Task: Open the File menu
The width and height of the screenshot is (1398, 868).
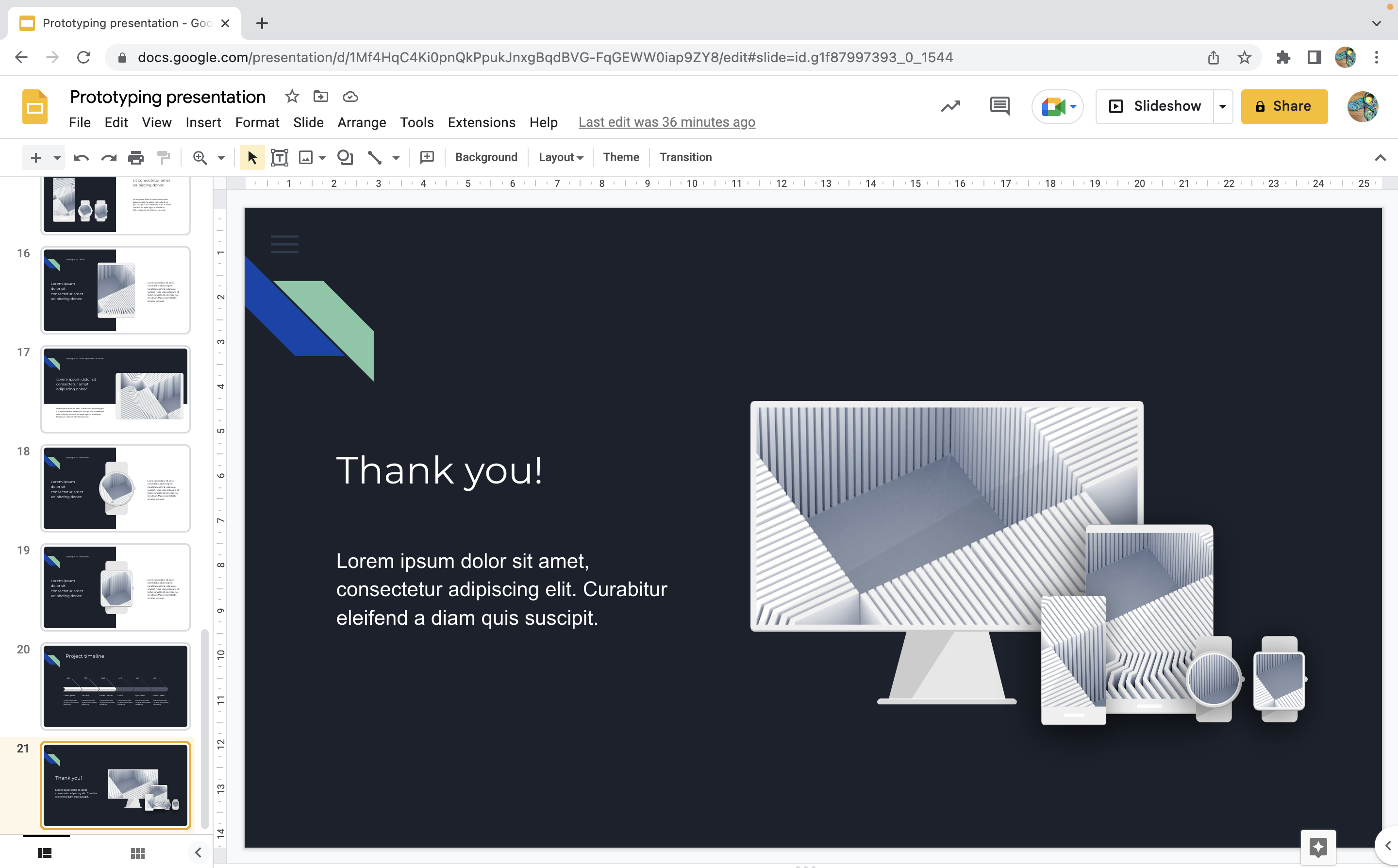Action: [80, 122]
